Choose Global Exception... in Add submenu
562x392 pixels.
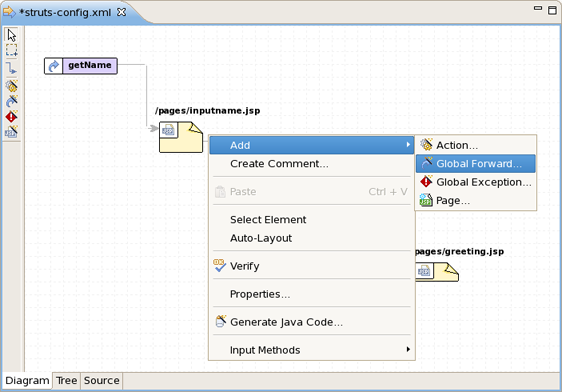click(476, 182)
